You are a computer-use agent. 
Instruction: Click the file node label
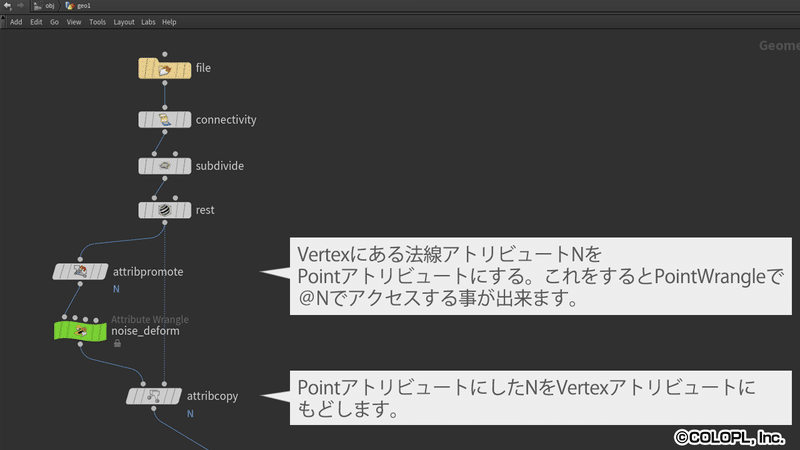pyautogui.click(x=203, y=68)
